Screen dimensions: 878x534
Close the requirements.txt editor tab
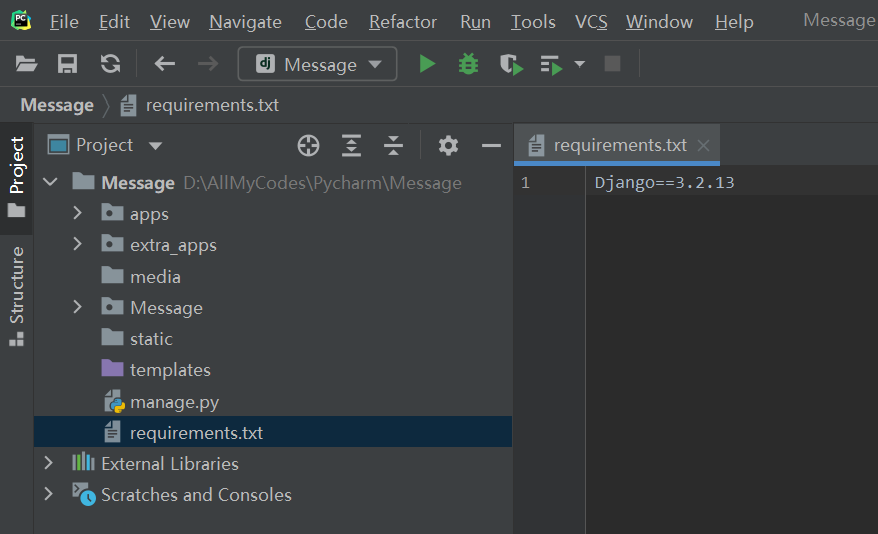click(704, 145)
